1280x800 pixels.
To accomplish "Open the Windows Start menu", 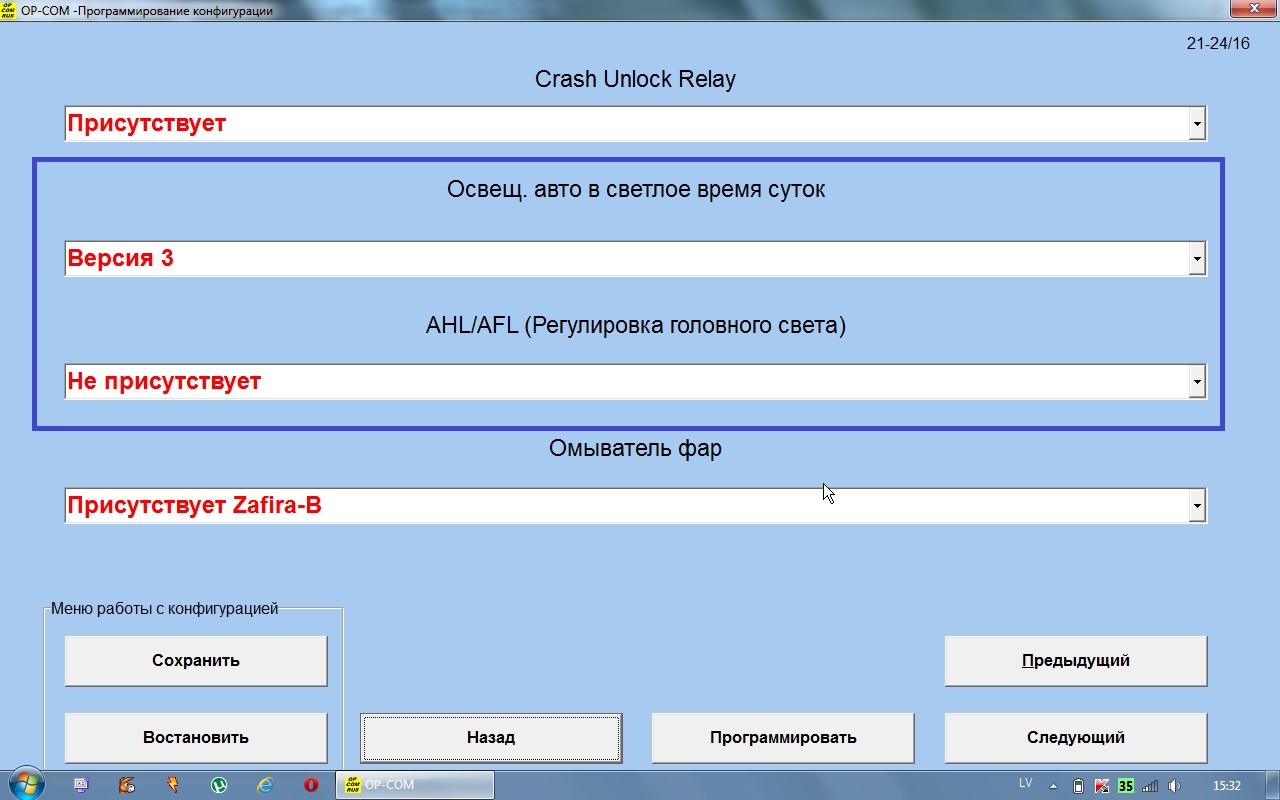I will 25,785.
